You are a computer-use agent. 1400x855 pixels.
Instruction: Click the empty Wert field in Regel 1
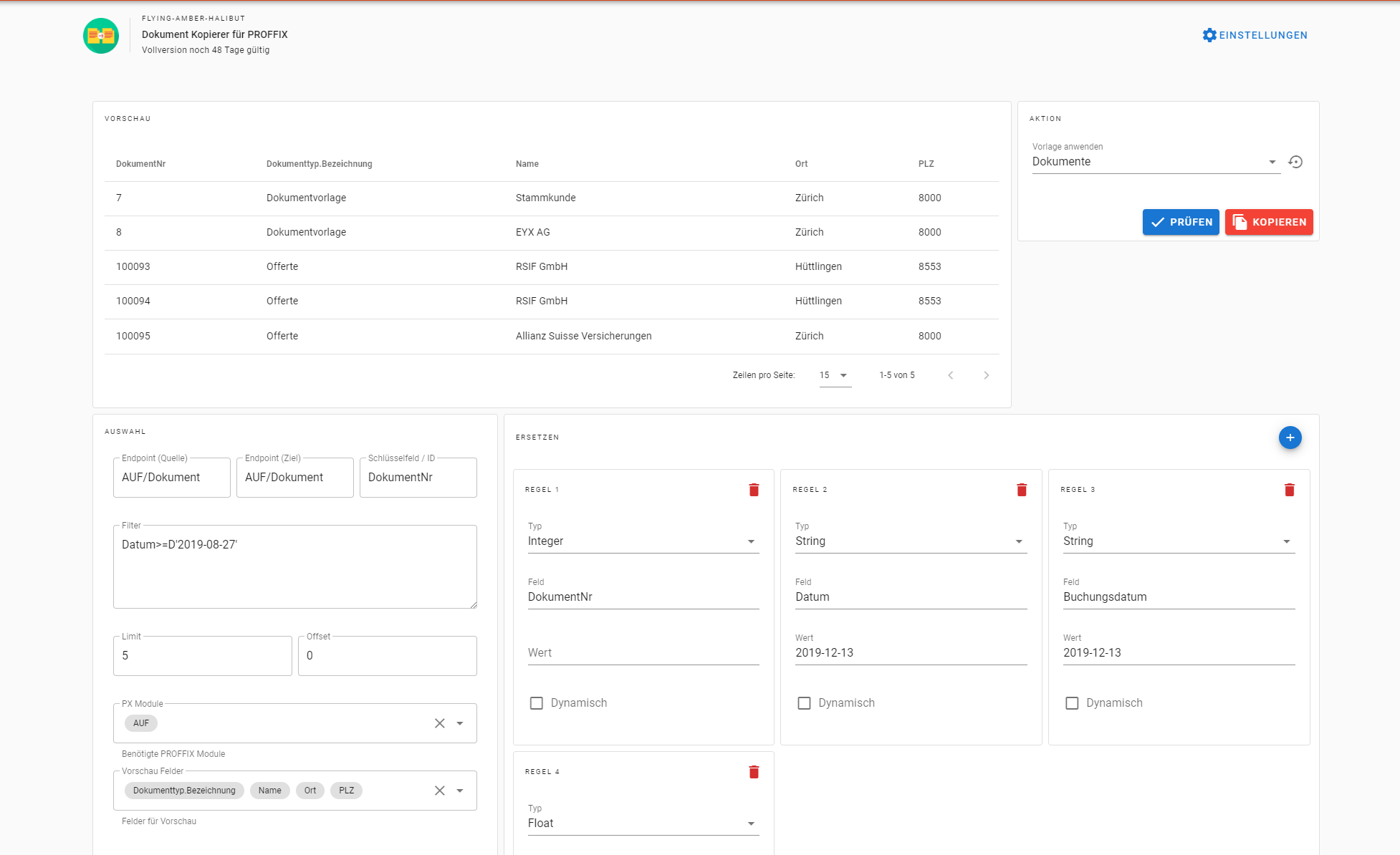point(643,653)
